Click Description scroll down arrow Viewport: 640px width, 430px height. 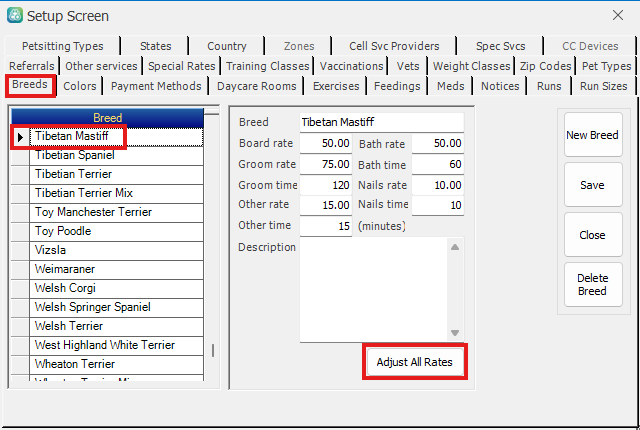pyautogui.click(x=455, y=332)
